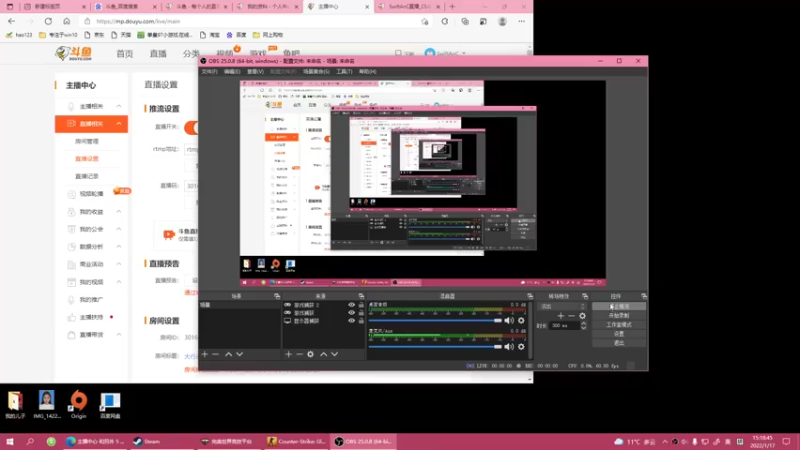Move the scene up in the Scenes panel
This screenshot has height=450, width=800.
(x=229, y=354)
